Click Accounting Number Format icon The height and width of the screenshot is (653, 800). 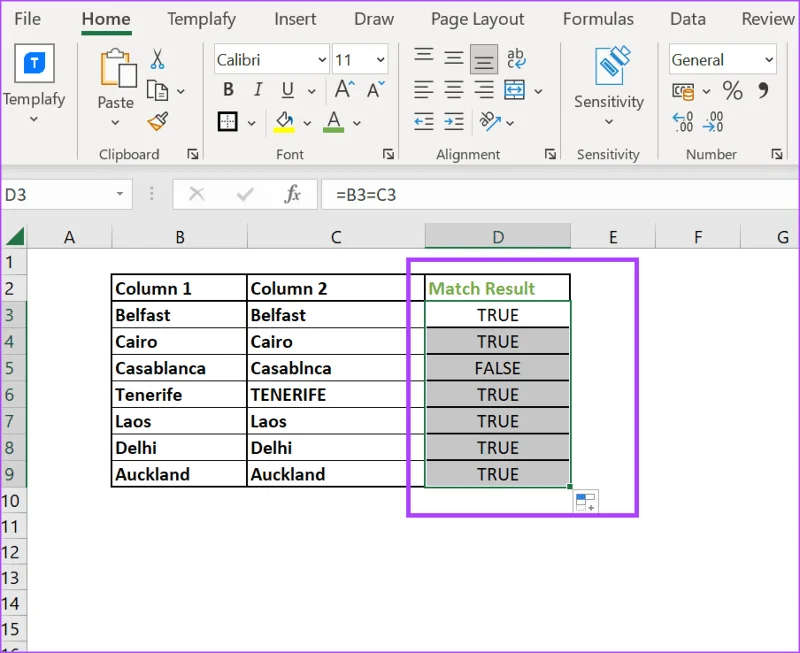[683, 91]
